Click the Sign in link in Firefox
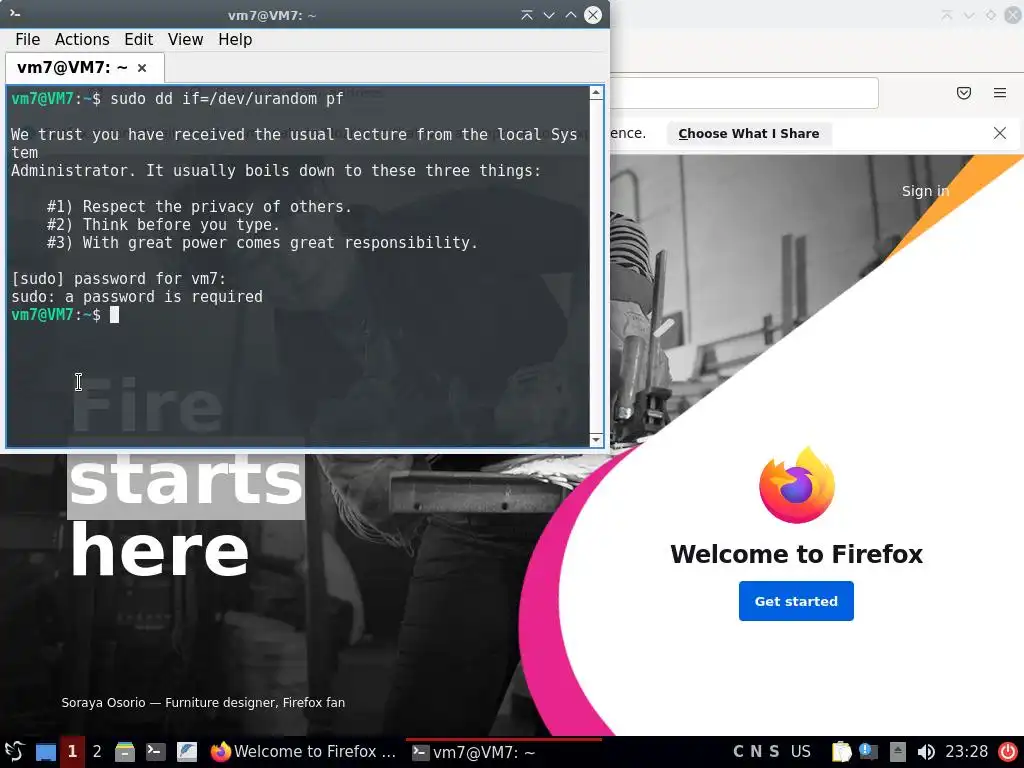This screenshot has height=768, width=1024. pos(925,191)
